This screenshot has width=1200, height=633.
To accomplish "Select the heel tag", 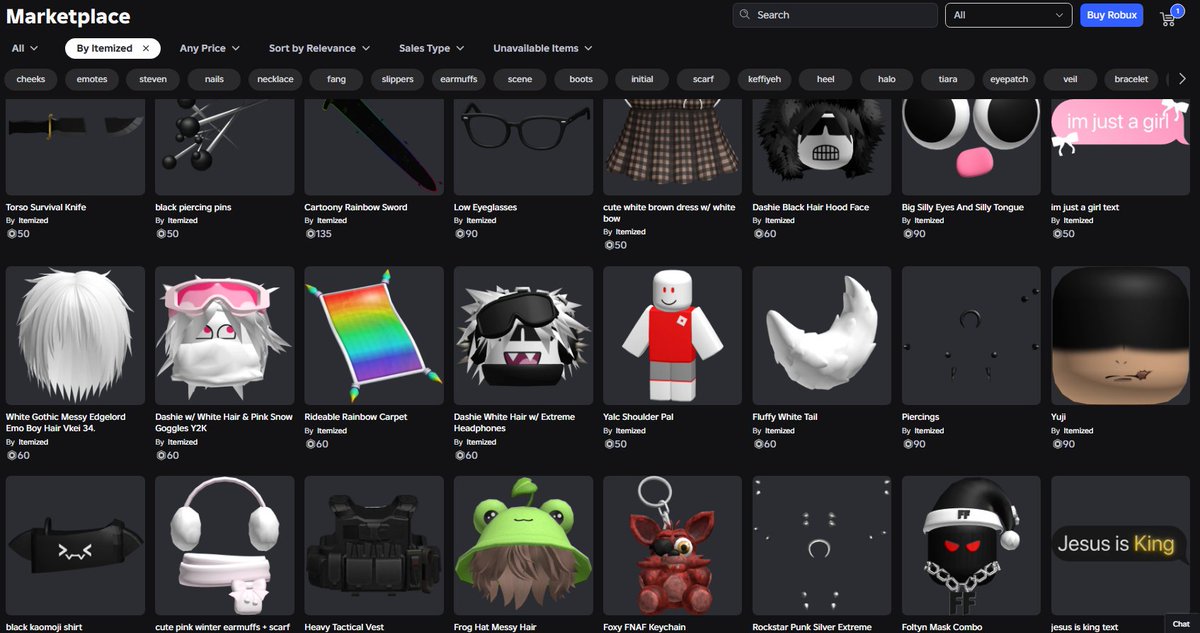I will tap(825, 79).
